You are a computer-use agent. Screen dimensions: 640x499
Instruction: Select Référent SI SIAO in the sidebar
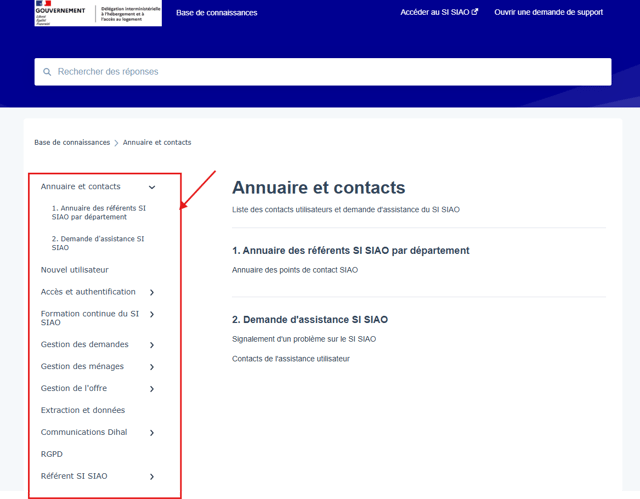tap(74, 476)
